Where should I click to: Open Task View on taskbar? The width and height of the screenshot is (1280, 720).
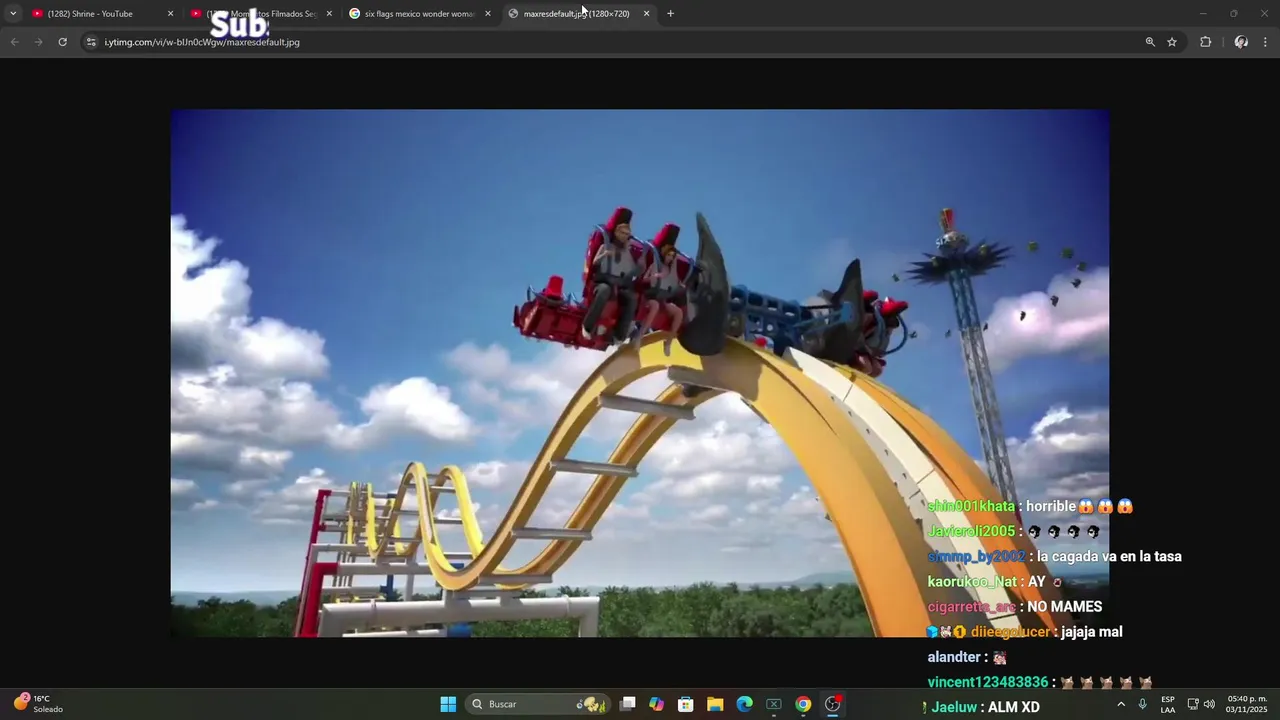(628, 704)
